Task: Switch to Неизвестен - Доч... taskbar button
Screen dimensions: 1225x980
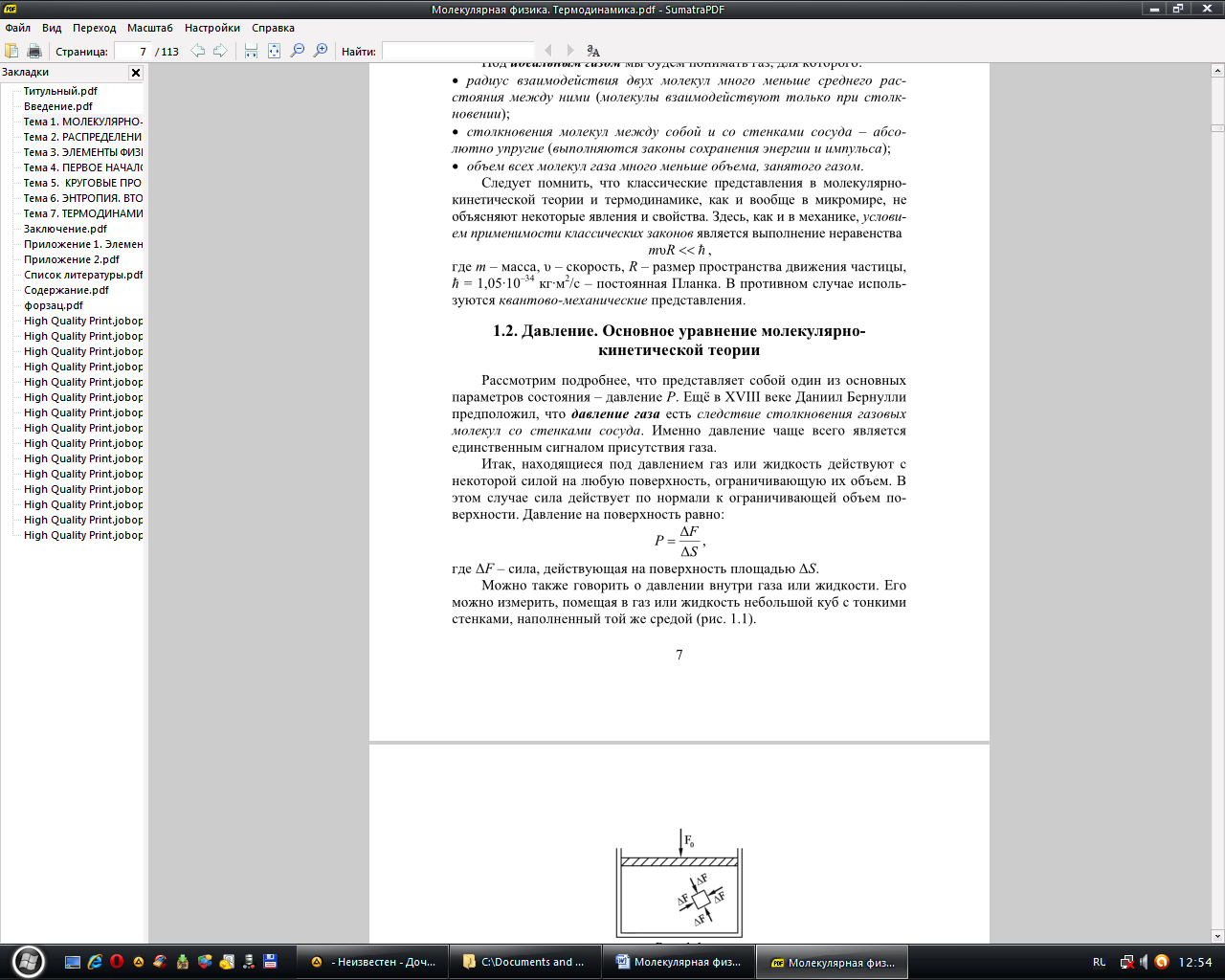Action: click(x=370, y=962)
